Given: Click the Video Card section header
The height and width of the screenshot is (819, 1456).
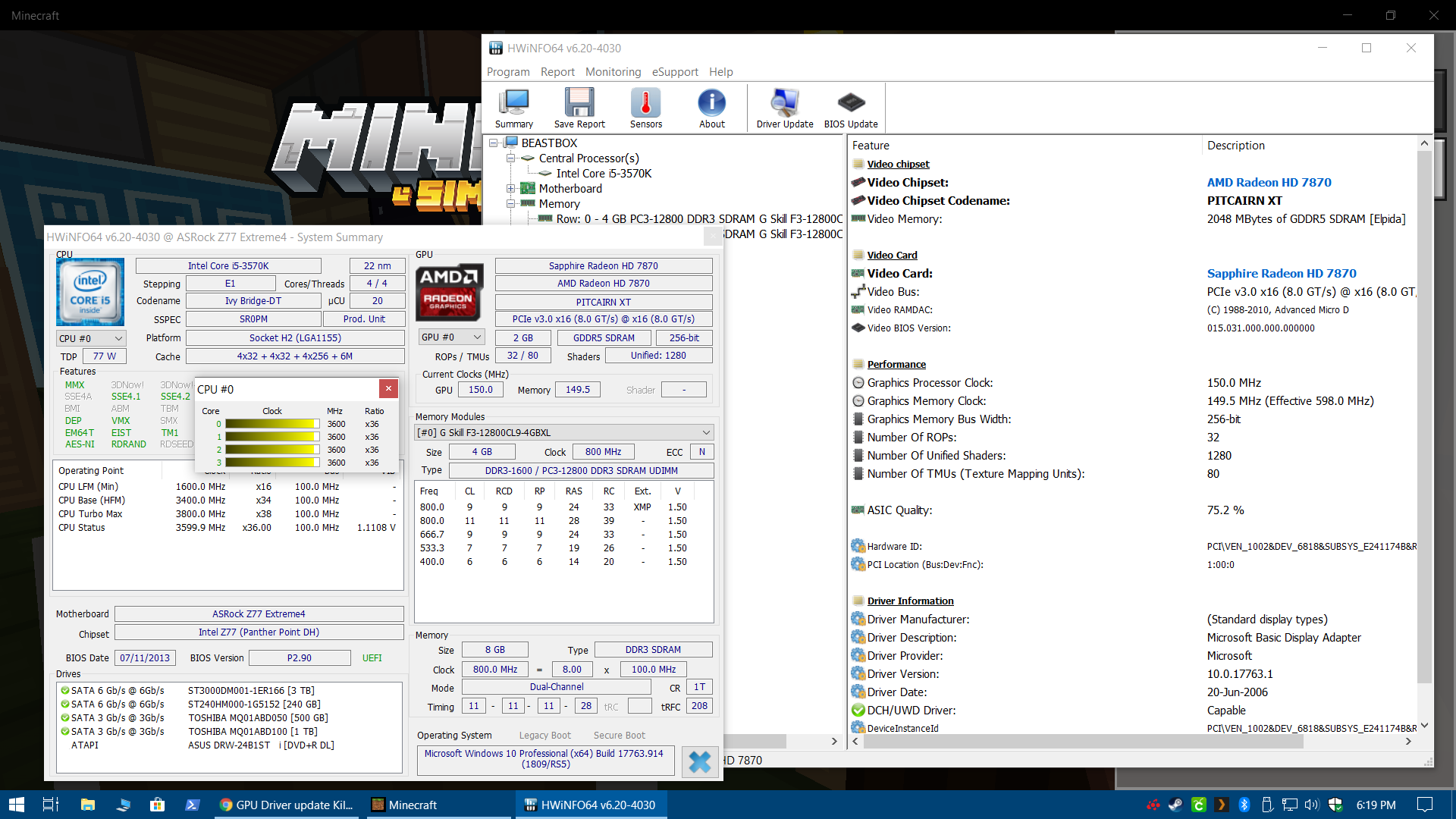Looking at the screenshot, I should click(x=892, y=256).
